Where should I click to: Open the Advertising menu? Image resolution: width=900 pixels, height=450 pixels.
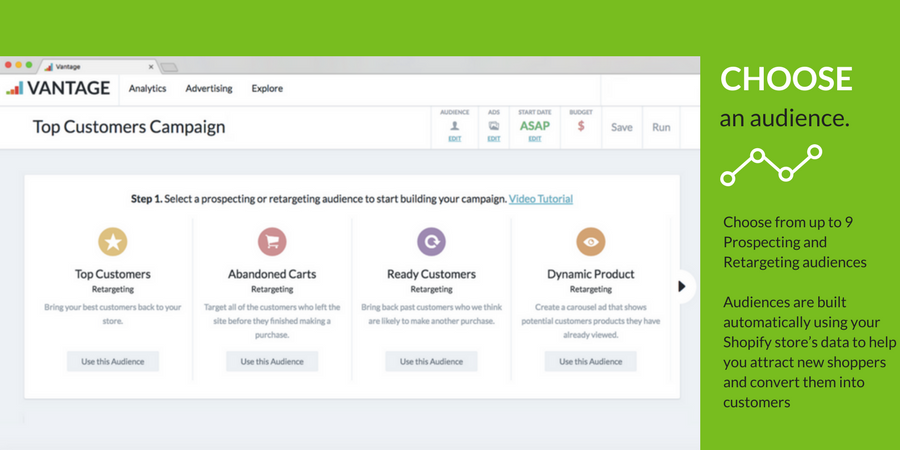tap(209, 88)
